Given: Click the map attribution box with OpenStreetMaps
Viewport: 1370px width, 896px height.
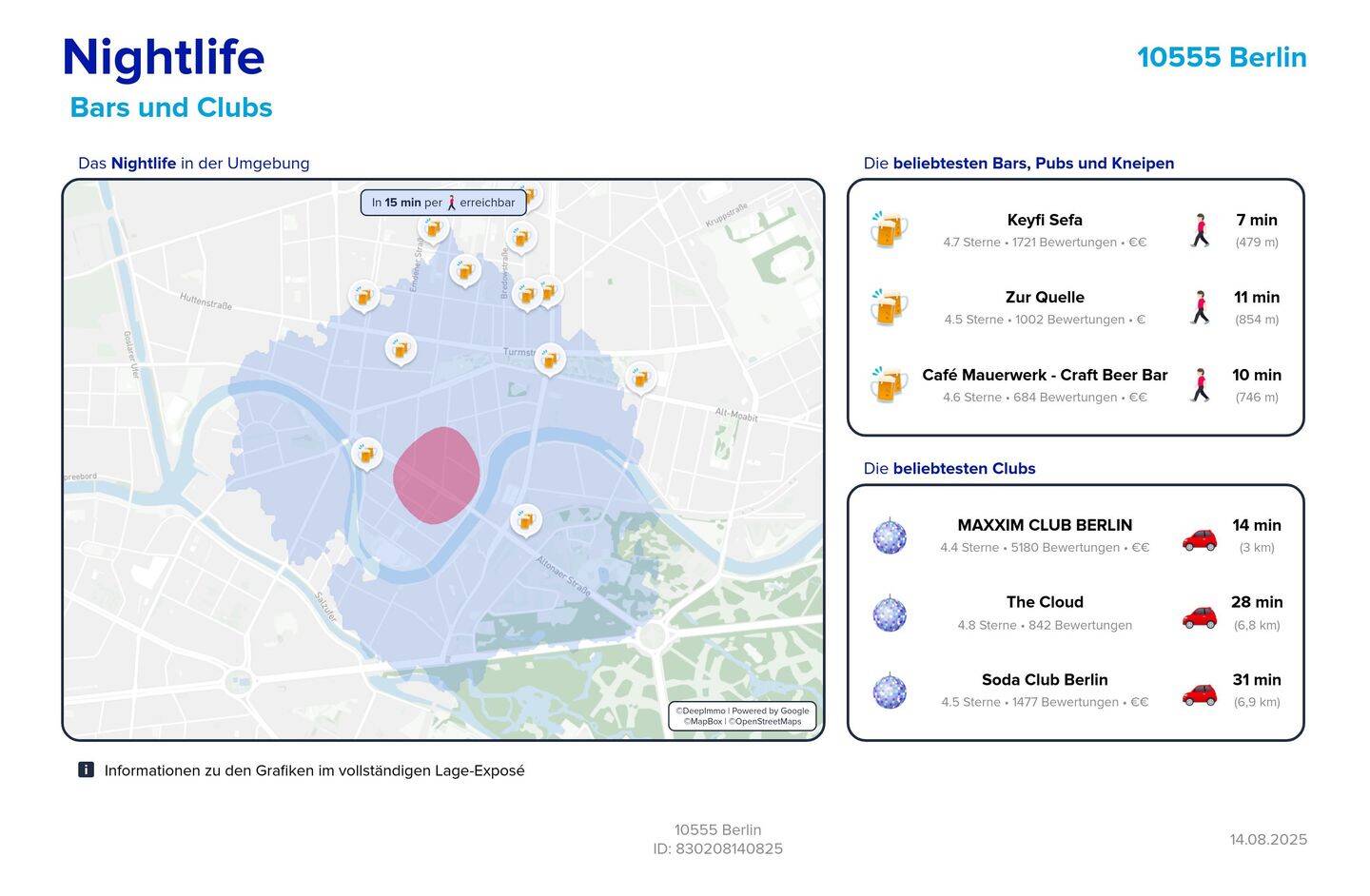Looking at the screenshot, I should pos(742,715).
